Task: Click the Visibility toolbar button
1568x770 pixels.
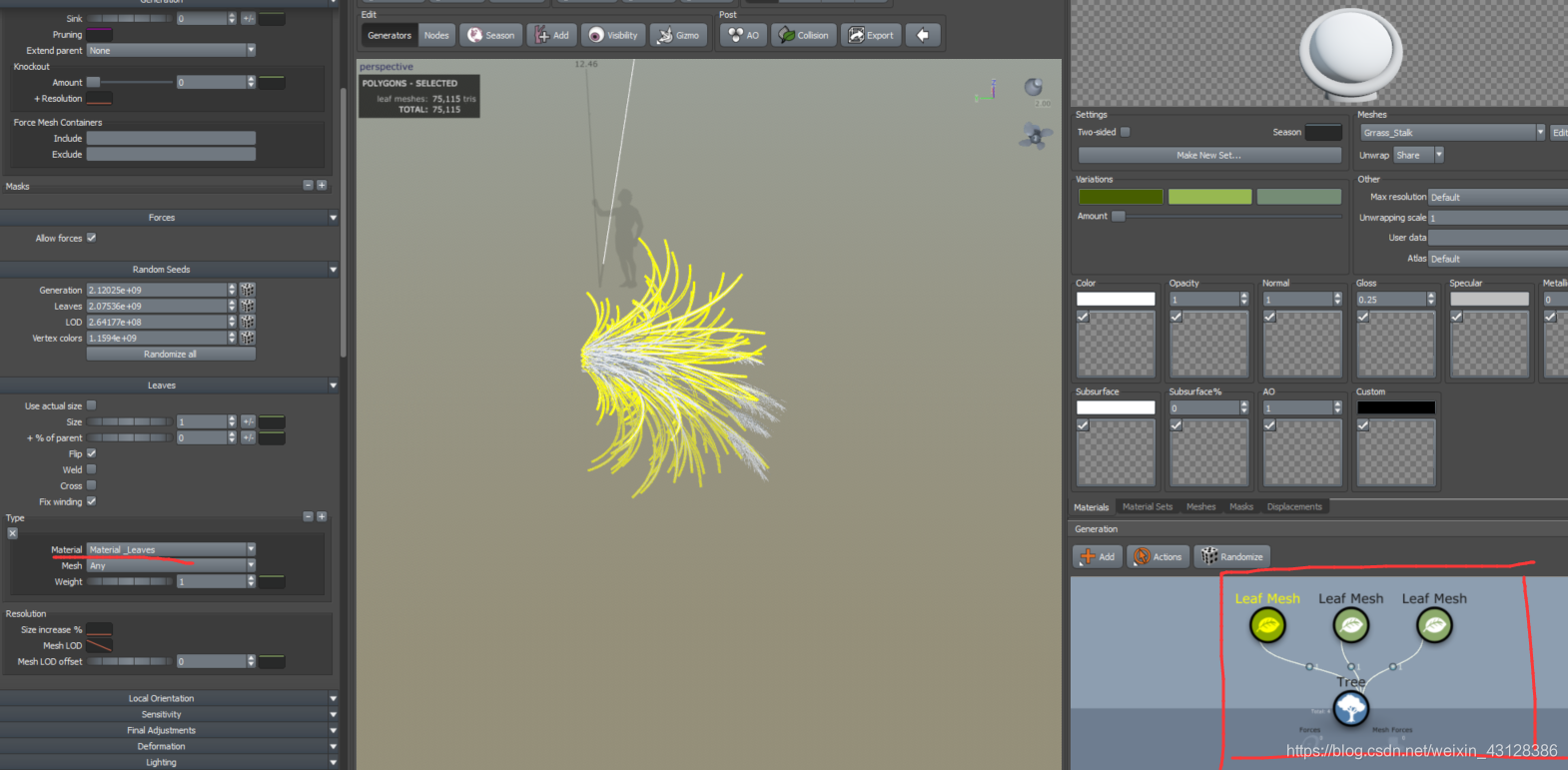Action: 613,35
